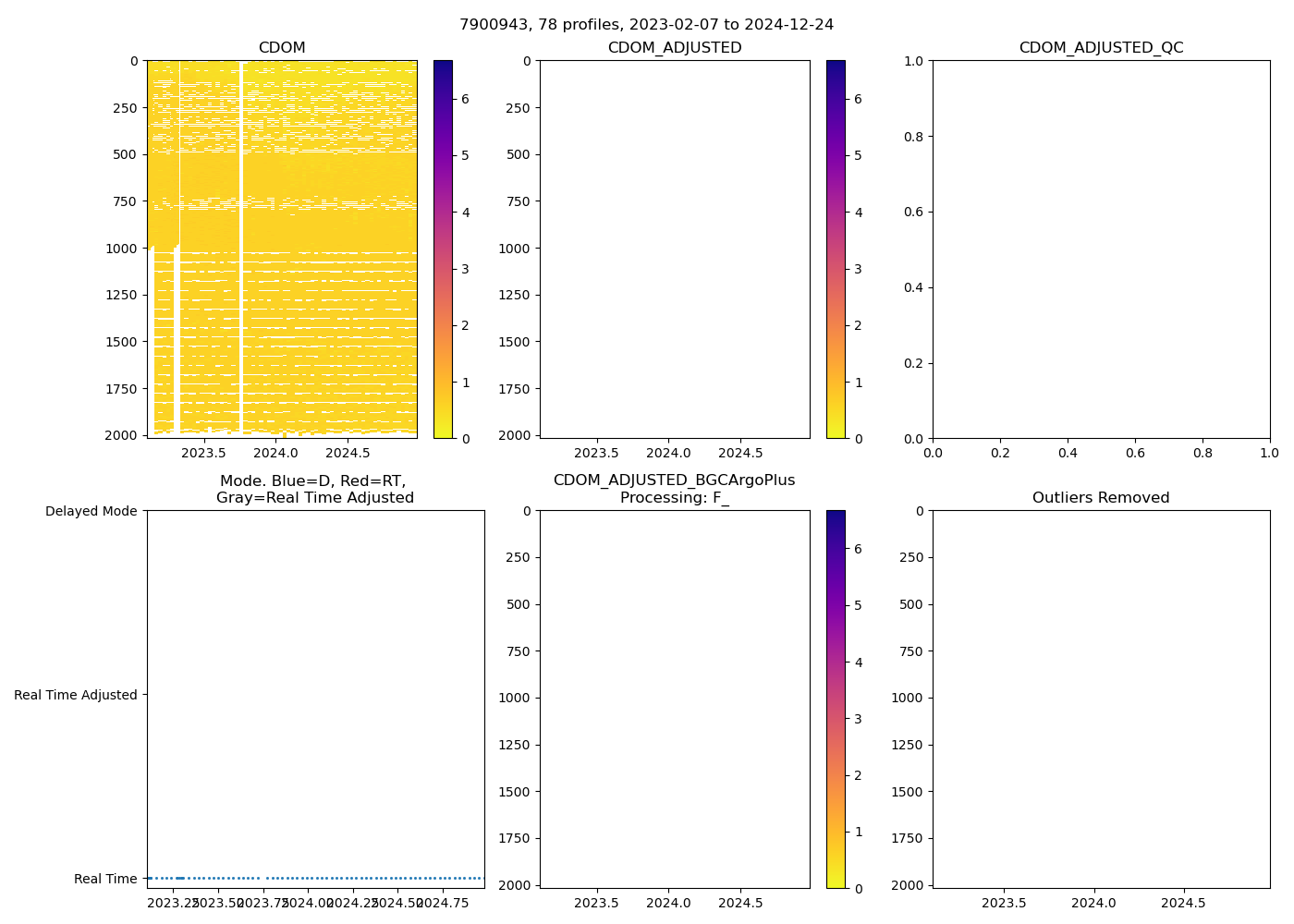Viewport: 1294px width, 924px height.
Task: Click the 'Real Time' axis label
Action: click(x=105, y=879)
